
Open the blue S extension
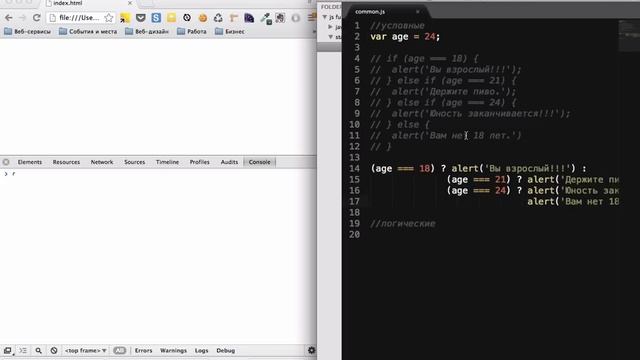point(156,18)
